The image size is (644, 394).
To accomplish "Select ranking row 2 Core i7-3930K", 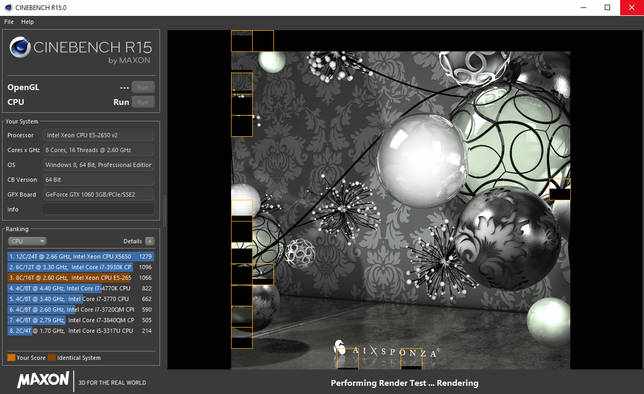I will (80, 267).
